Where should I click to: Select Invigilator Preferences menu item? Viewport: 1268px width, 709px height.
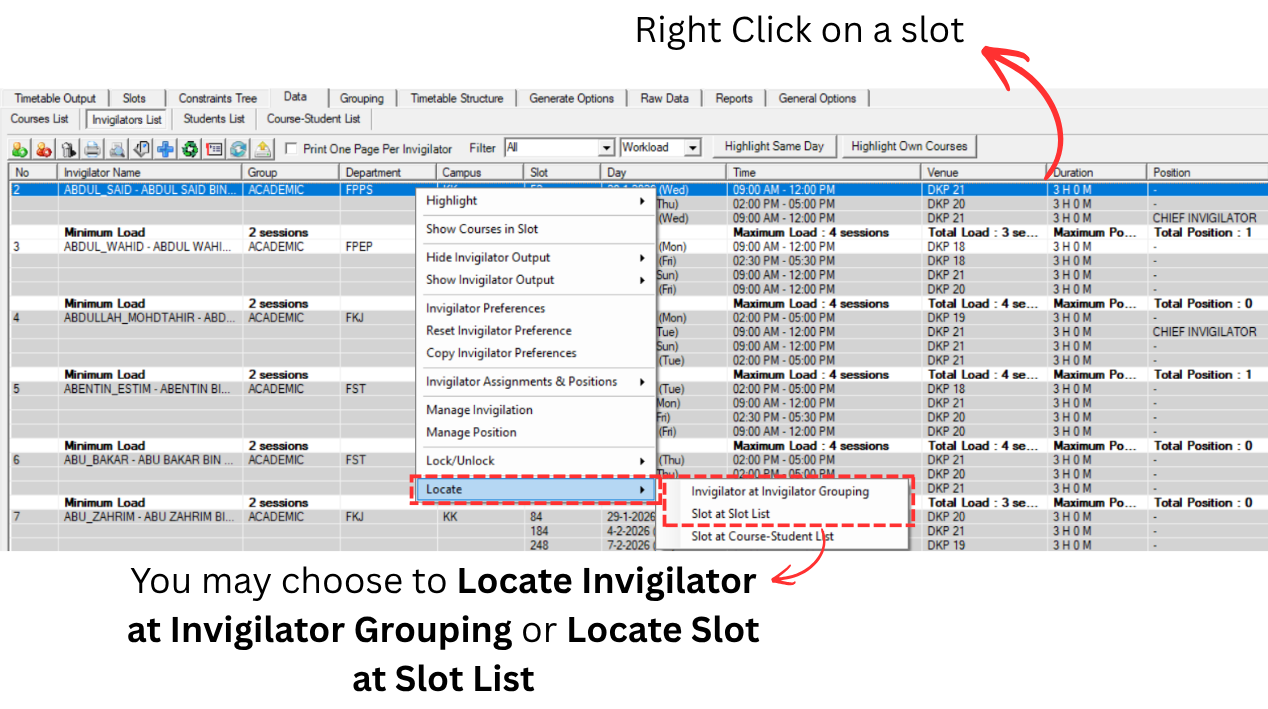pos(535,308)
